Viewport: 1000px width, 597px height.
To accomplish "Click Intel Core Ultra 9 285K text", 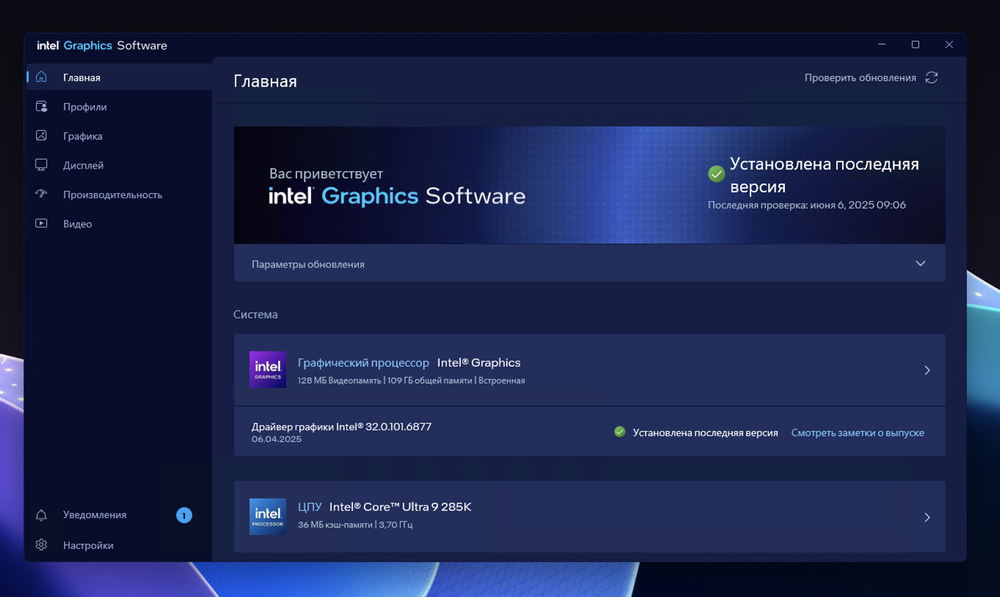I will 400,507.
